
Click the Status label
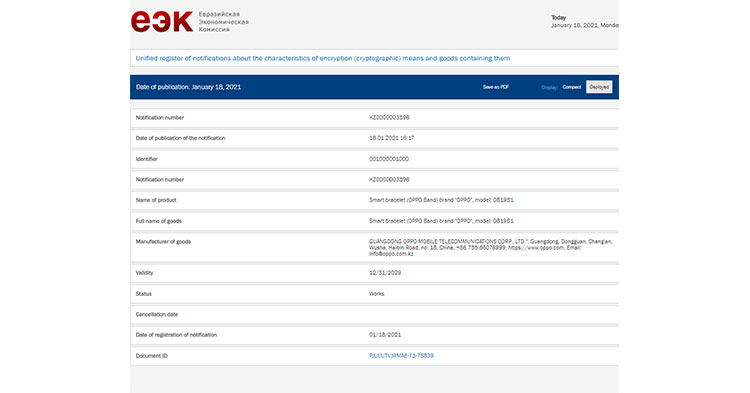[x=143, y=294]
